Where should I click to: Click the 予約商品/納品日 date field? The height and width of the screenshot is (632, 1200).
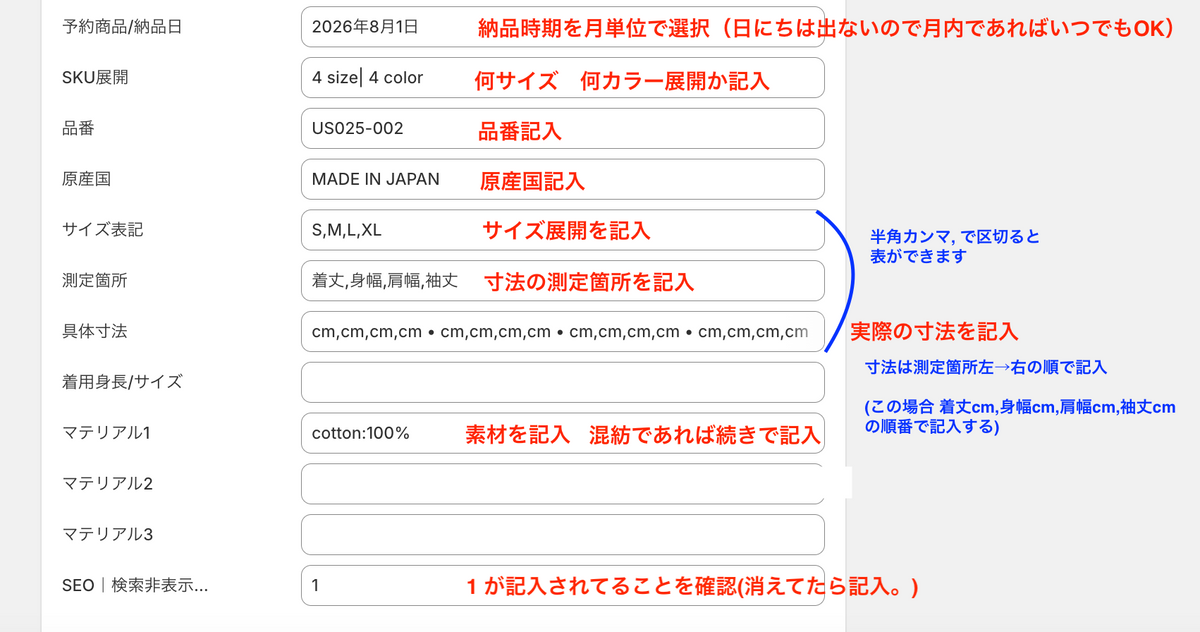click(562, 27)
